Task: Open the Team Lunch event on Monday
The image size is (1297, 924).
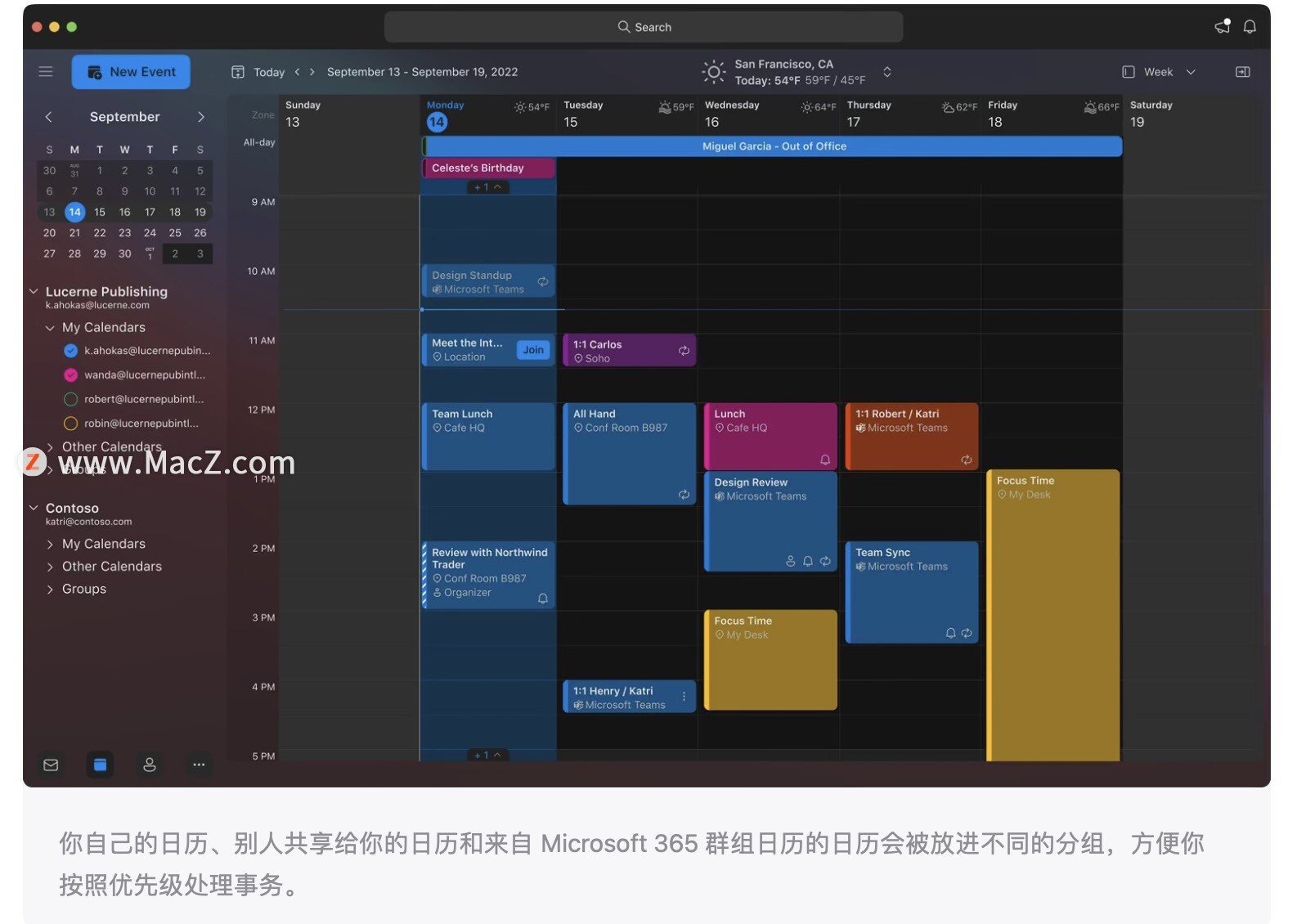Action: (x=489, y=437)
